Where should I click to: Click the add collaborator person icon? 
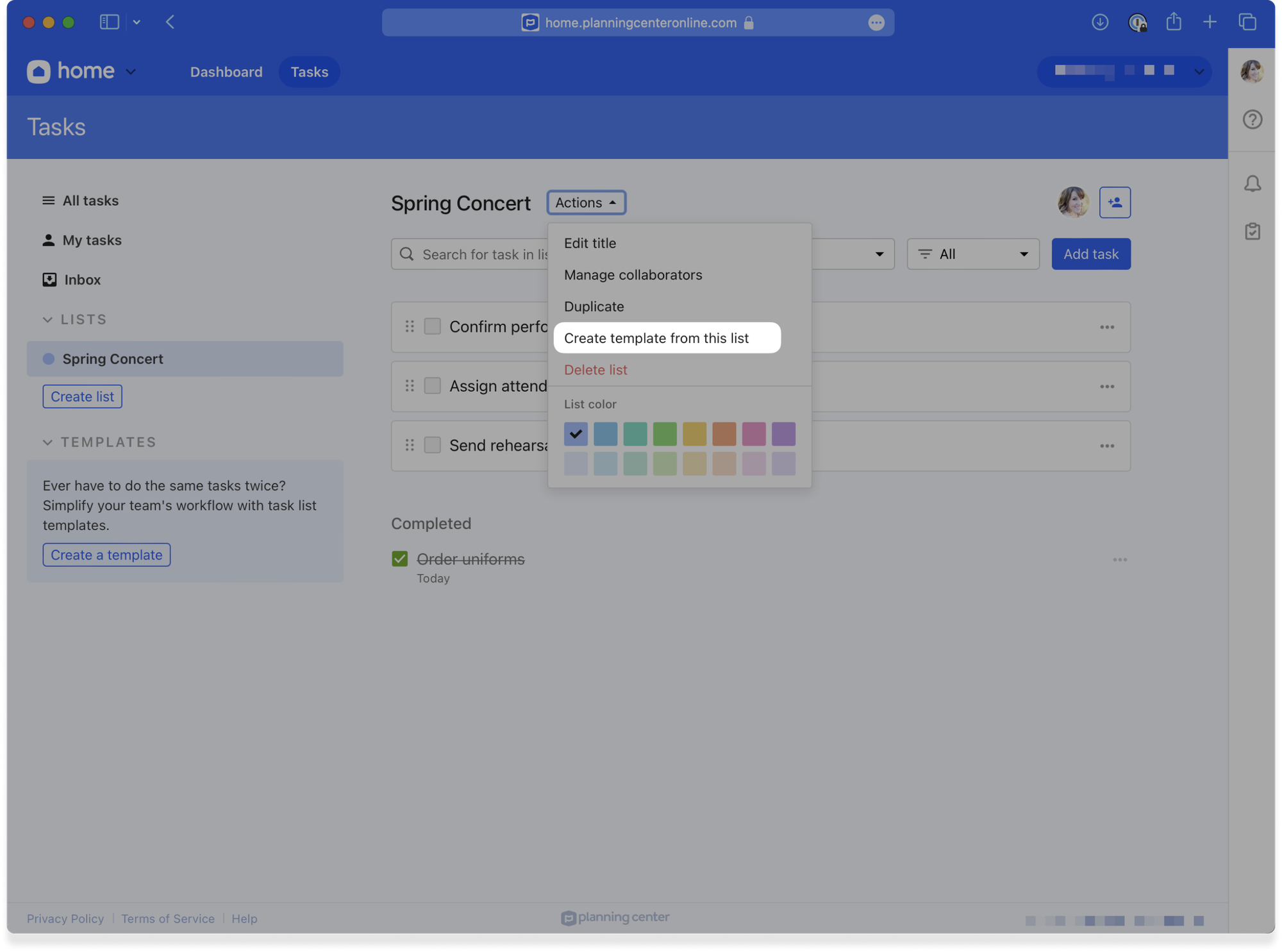click(1115, 203)
